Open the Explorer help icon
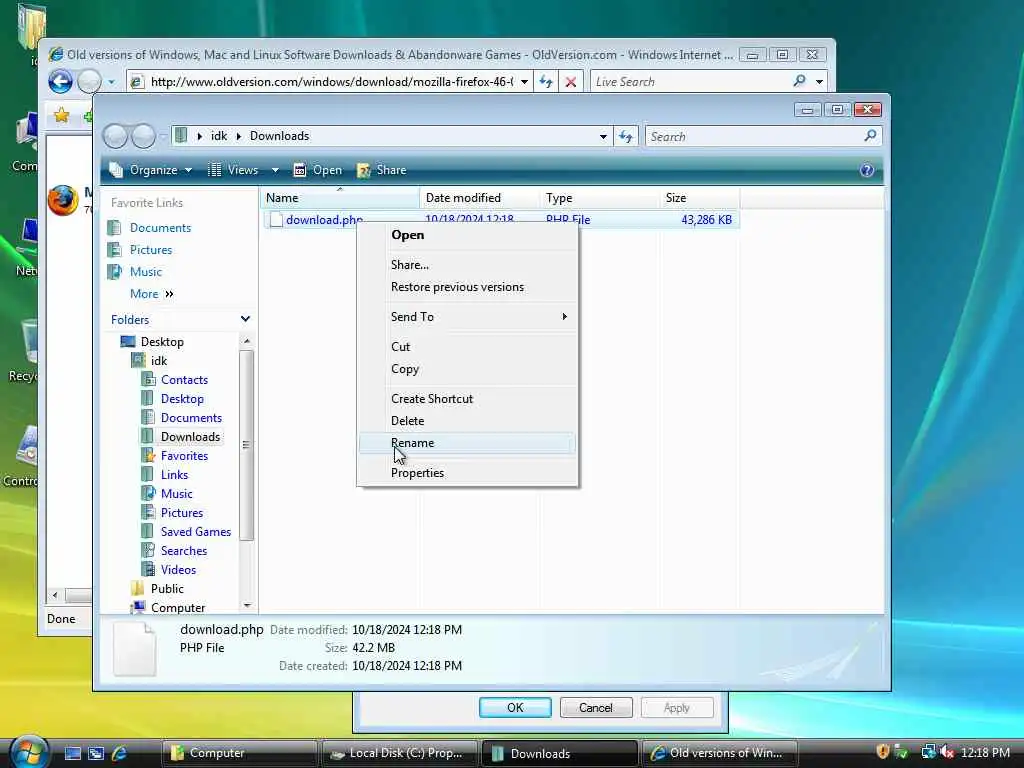The height and width of the screenshot is (768, 1024). tap(867, 170)
